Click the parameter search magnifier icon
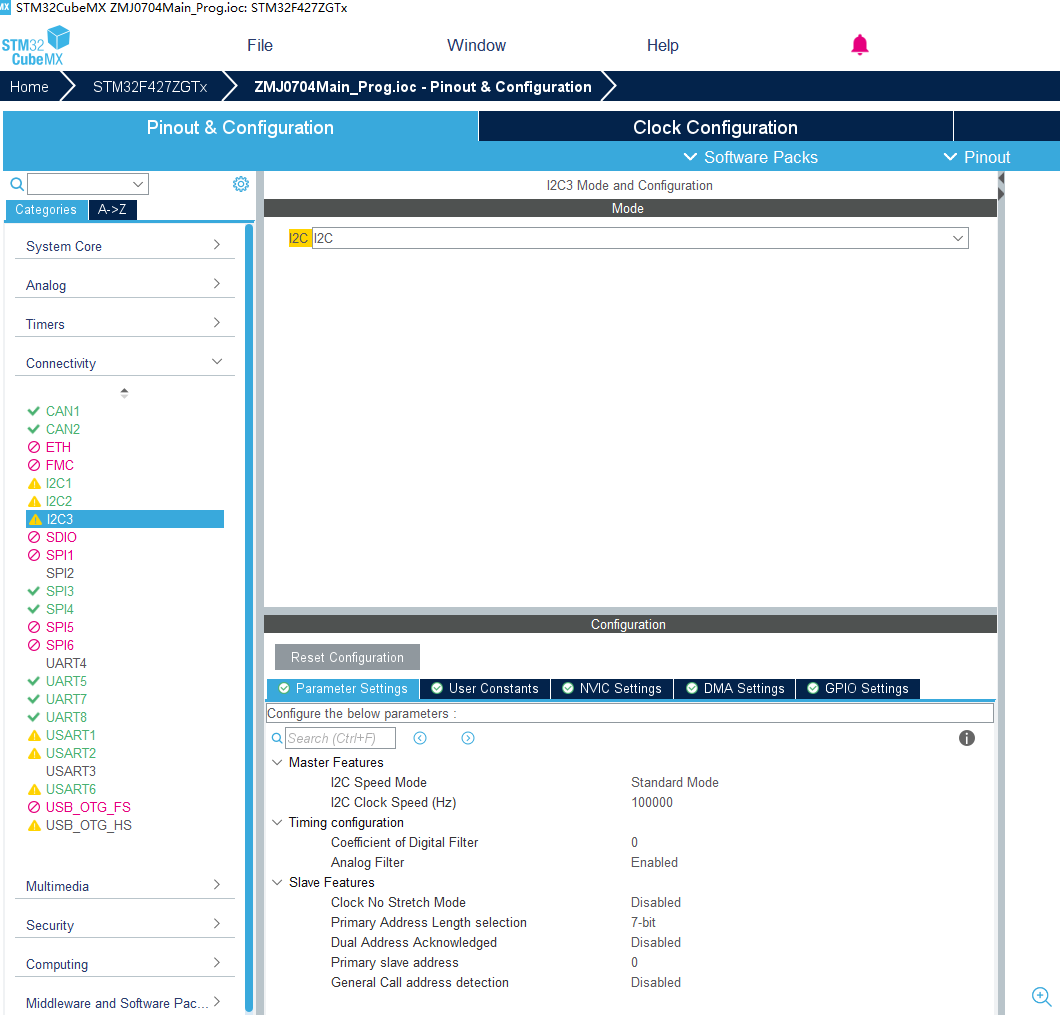Image resolution: width=1060 pixels, height=1015 pixels. tap(276, 738)
